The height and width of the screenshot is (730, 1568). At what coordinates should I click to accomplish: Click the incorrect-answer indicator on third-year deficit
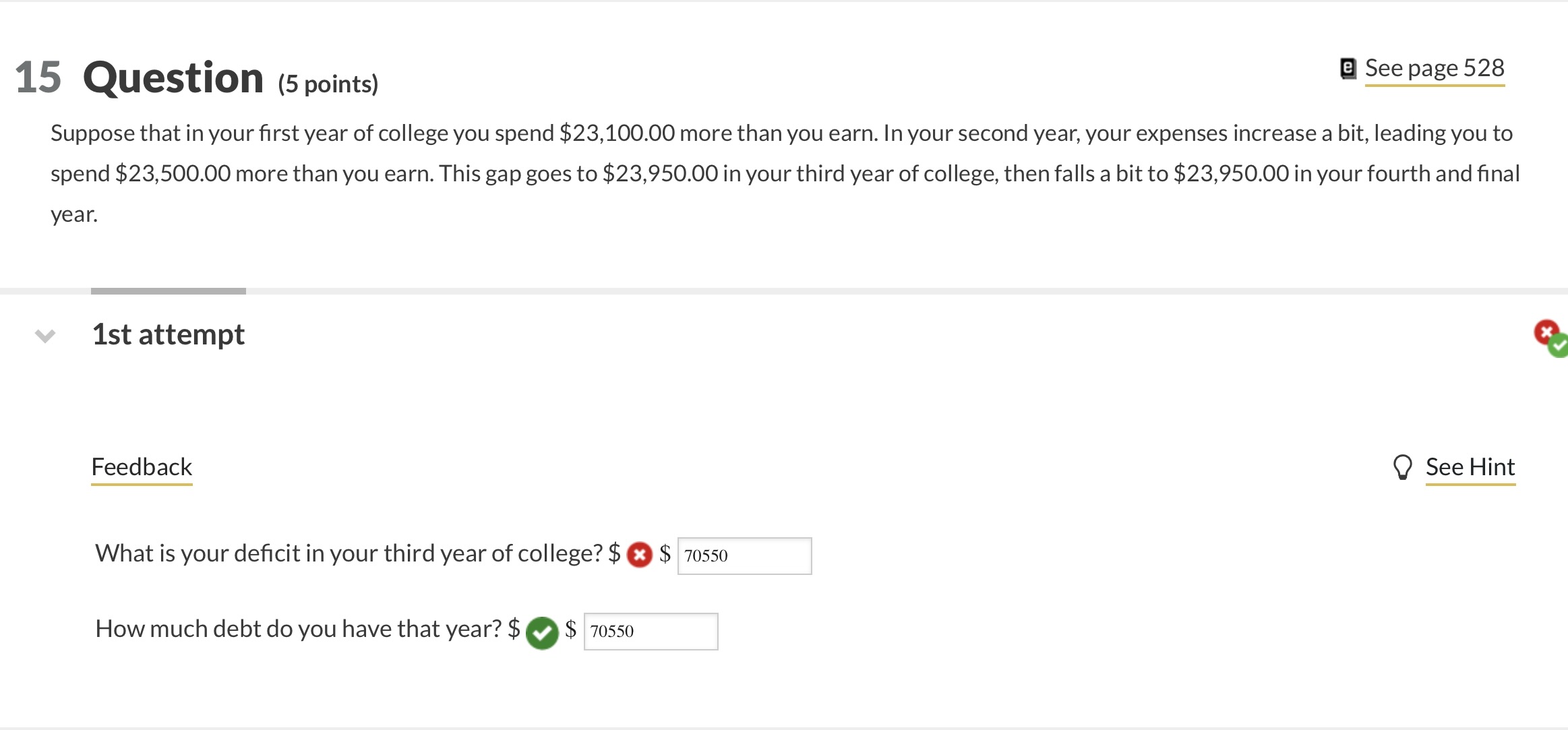click(639, 555)
